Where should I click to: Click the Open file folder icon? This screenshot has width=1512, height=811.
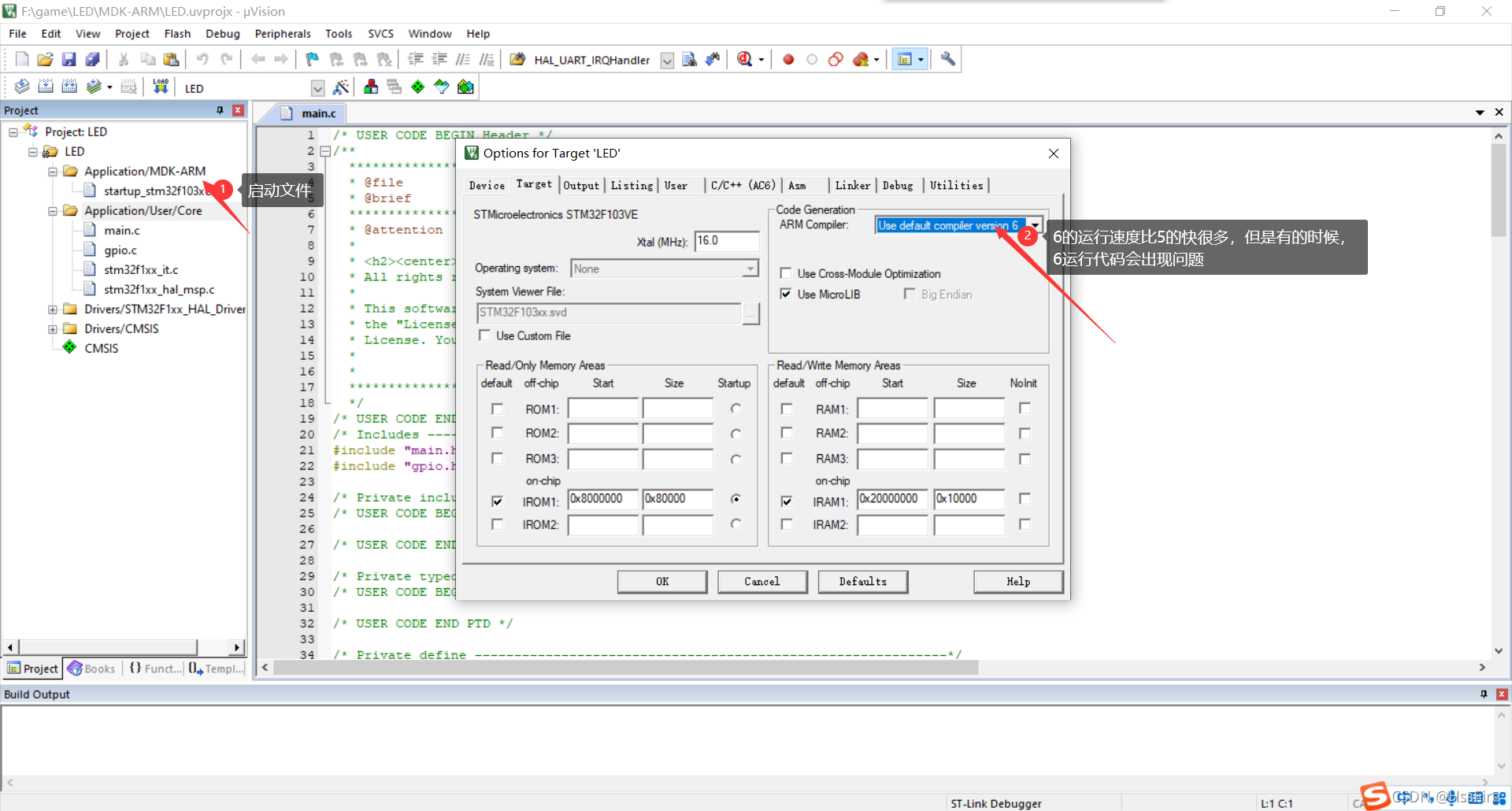pyautogui.click(x=46, y=59)
